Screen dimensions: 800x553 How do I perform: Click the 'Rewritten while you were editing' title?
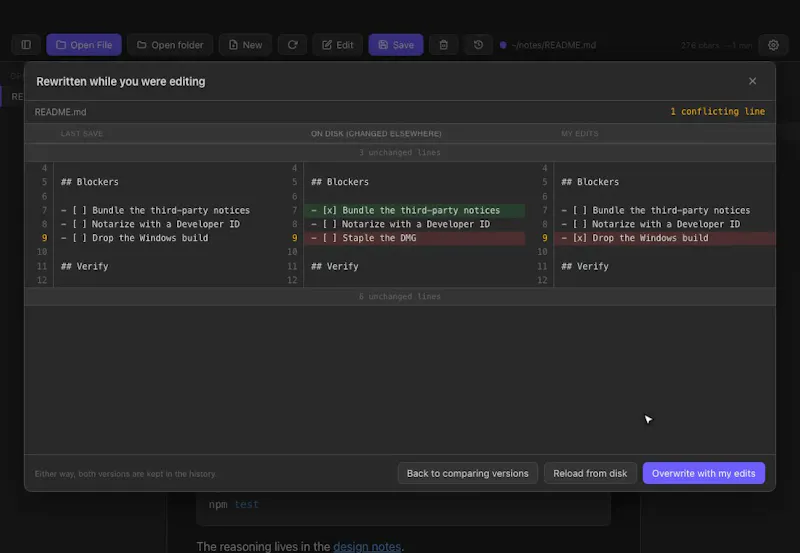pyautogui.click(x=120, y=82)
